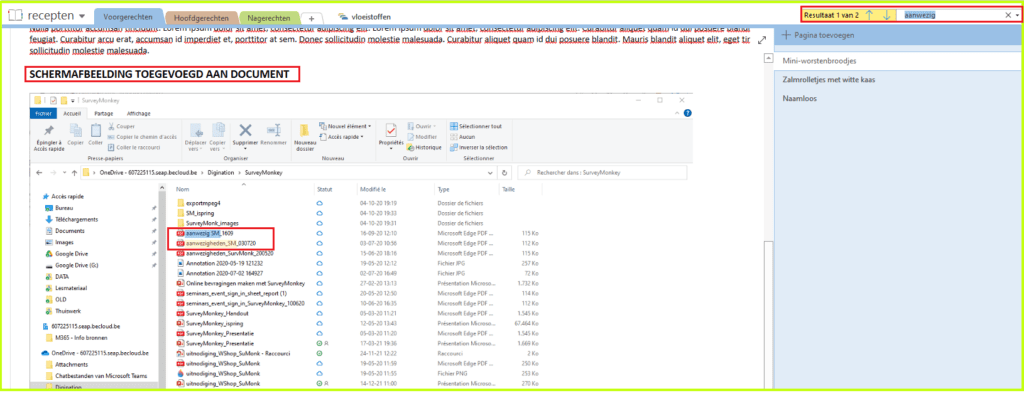This screenshot has height=393, width=1024.
Task: Choose Sélectionner tout in the ribbon
Action: click(475, 126)
